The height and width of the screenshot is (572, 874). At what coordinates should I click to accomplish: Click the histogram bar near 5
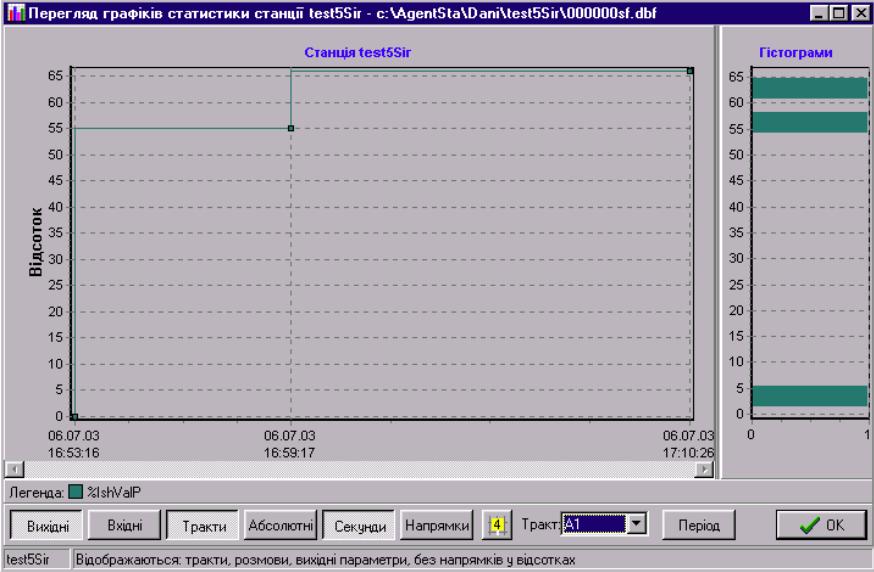(x=809, y=395)
